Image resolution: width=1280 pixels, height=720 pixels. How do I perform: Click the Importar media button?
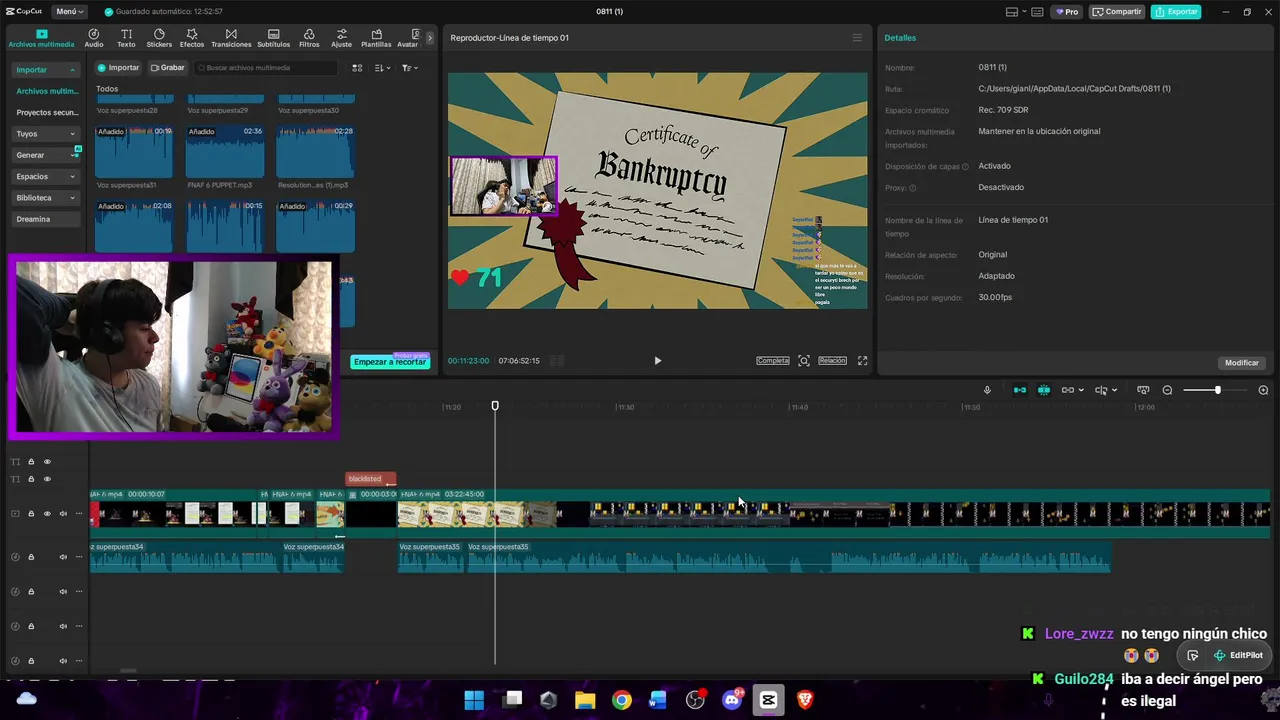pos(118,68)
